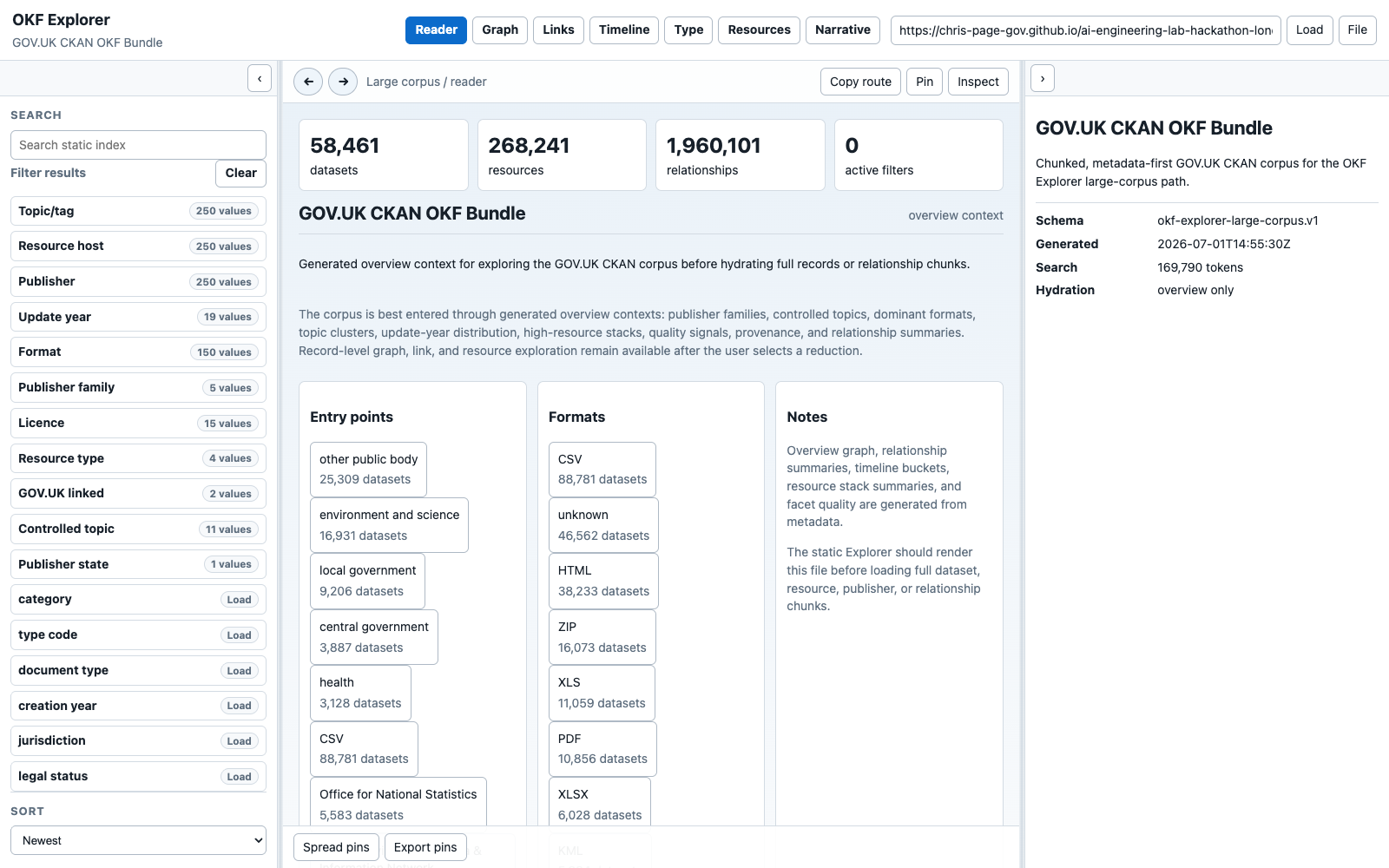Select the XLS format card
This screenshot has width=1389, height=868.
[602, 693]
